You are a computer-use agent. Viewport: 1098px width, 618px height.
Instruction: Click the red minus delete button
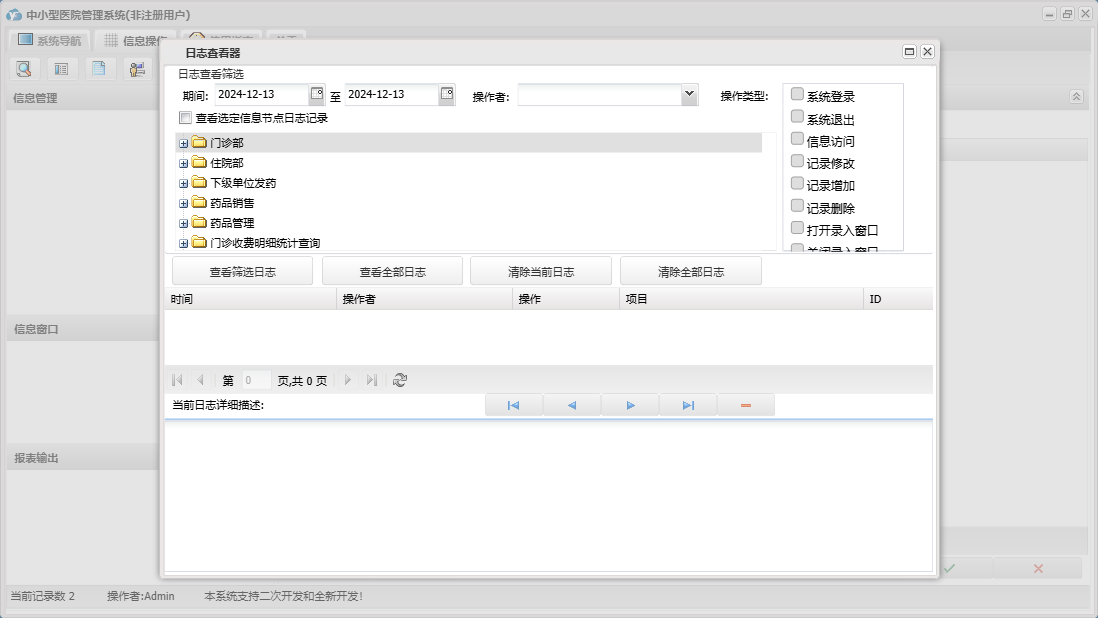point(745,405)
